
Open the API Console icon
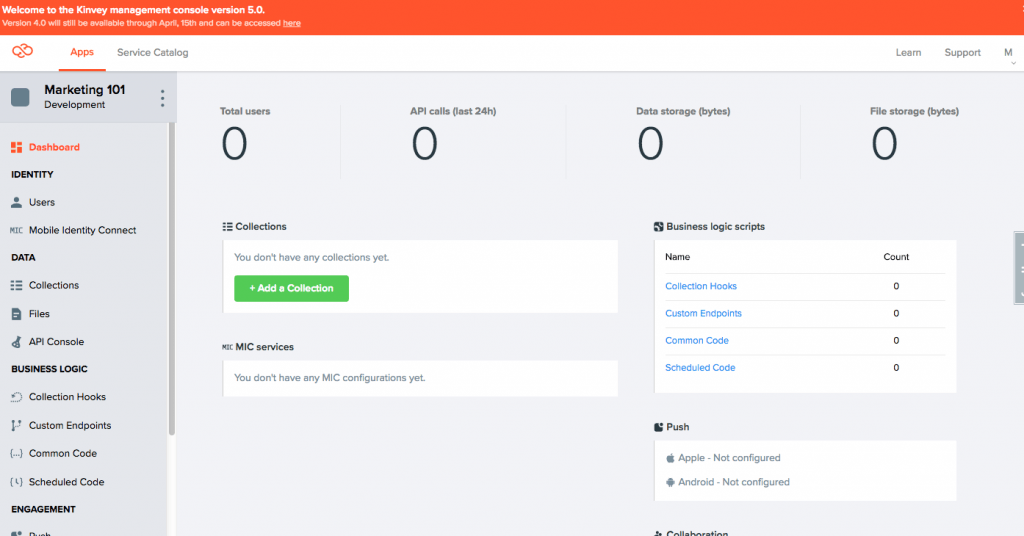pos(16,342)
